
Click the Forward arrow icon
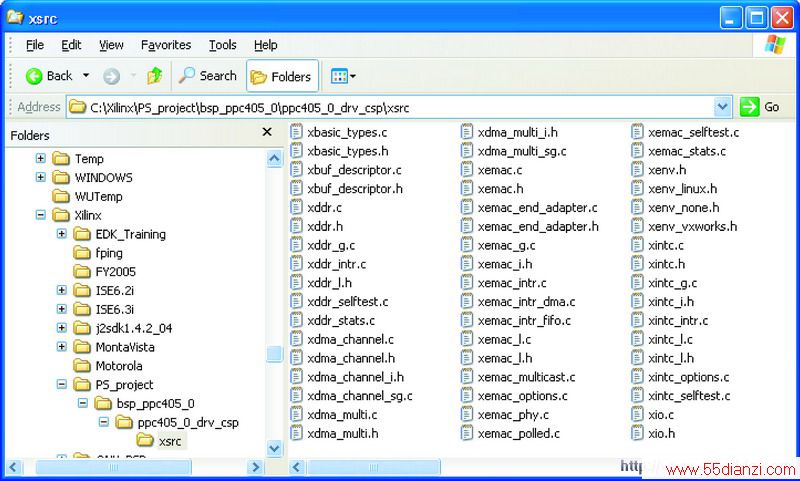[x=111, y=77]
